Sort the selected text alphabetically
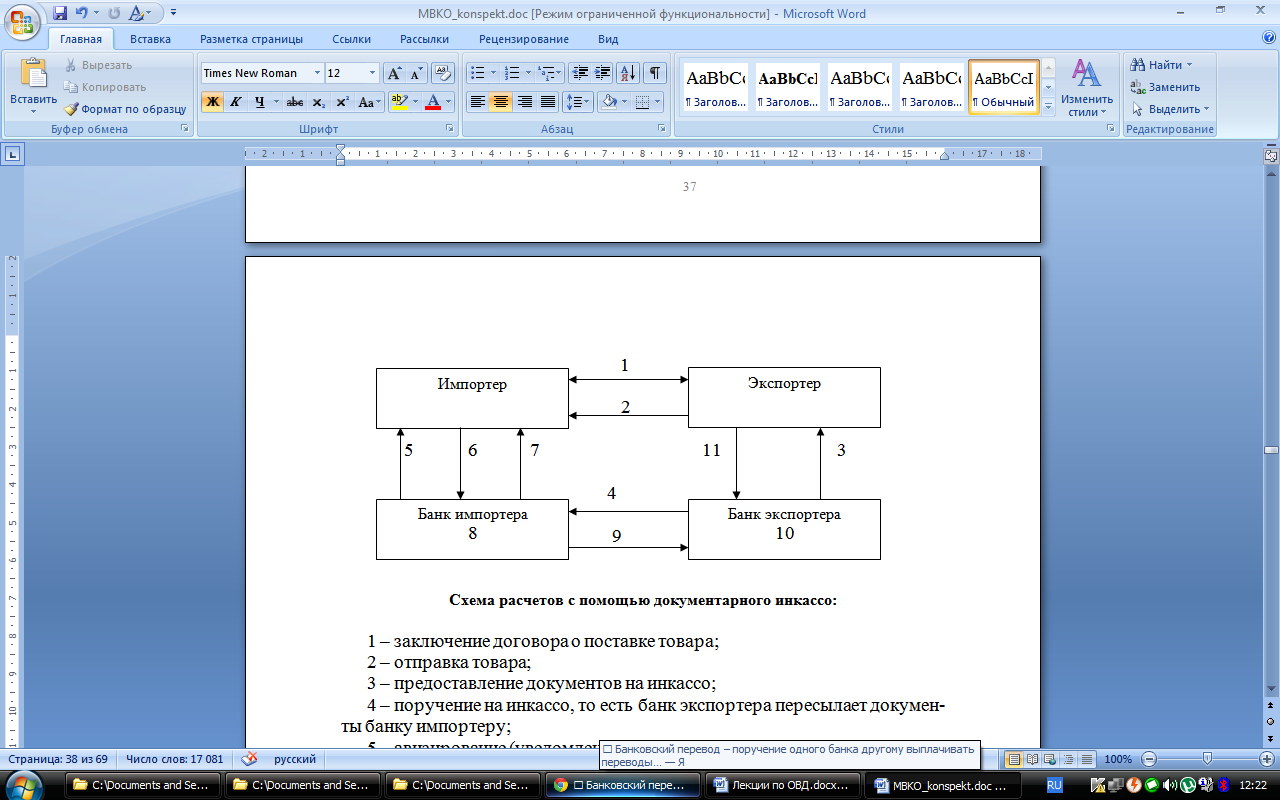1280x800 pixels. (x=628, y=73)
